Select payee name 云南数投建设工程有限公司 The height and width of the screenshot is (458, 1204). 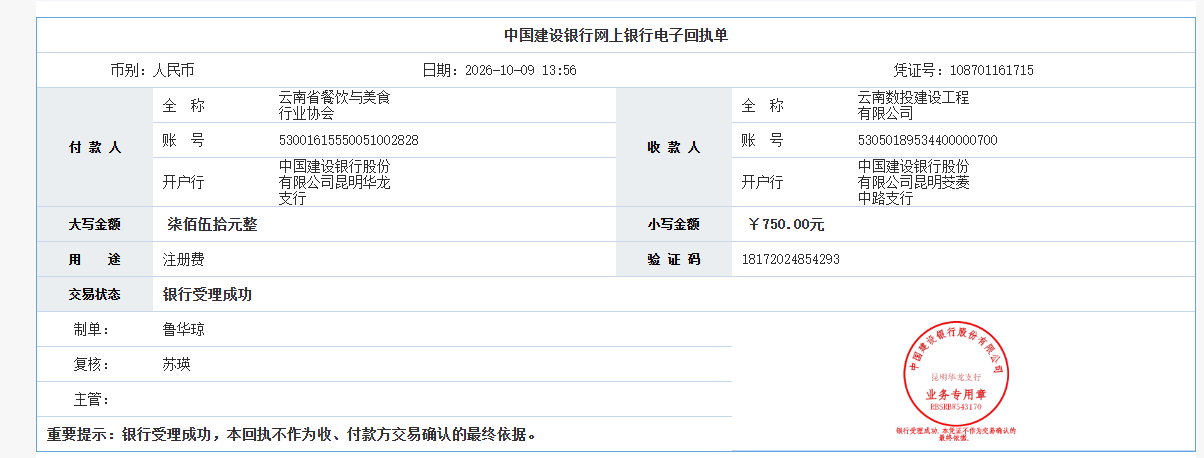913,106
